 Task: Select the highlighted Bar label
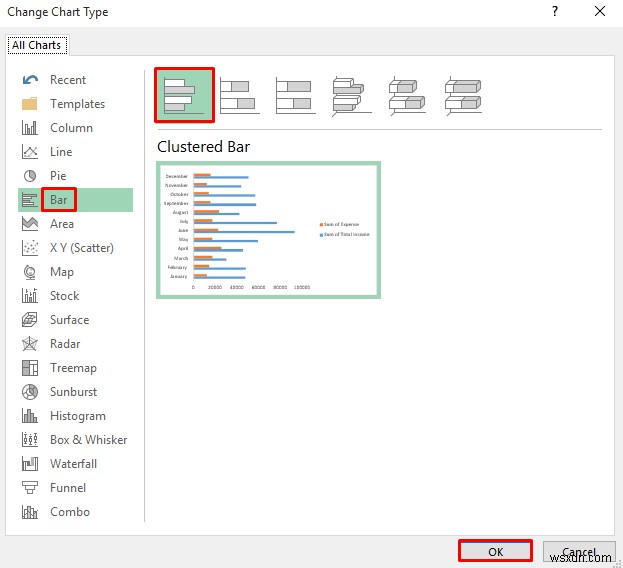click(59, 200)
